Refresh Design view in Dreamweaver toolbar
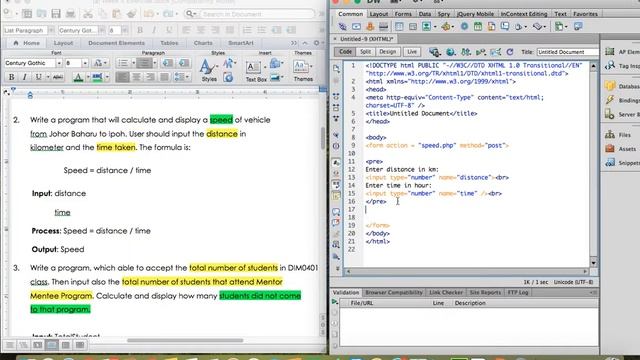Image resolution: width=640 pixels, height=360 pixels. [509, 52]
